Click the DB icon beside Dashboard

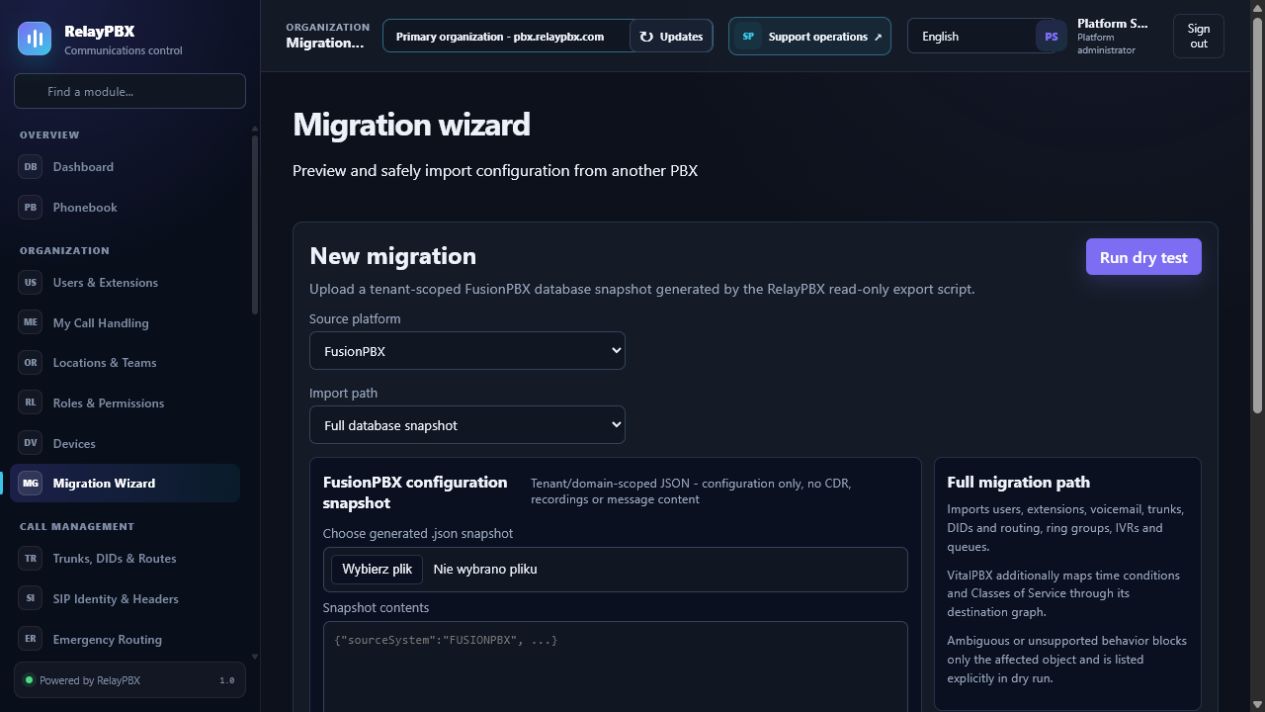(30, 167)
